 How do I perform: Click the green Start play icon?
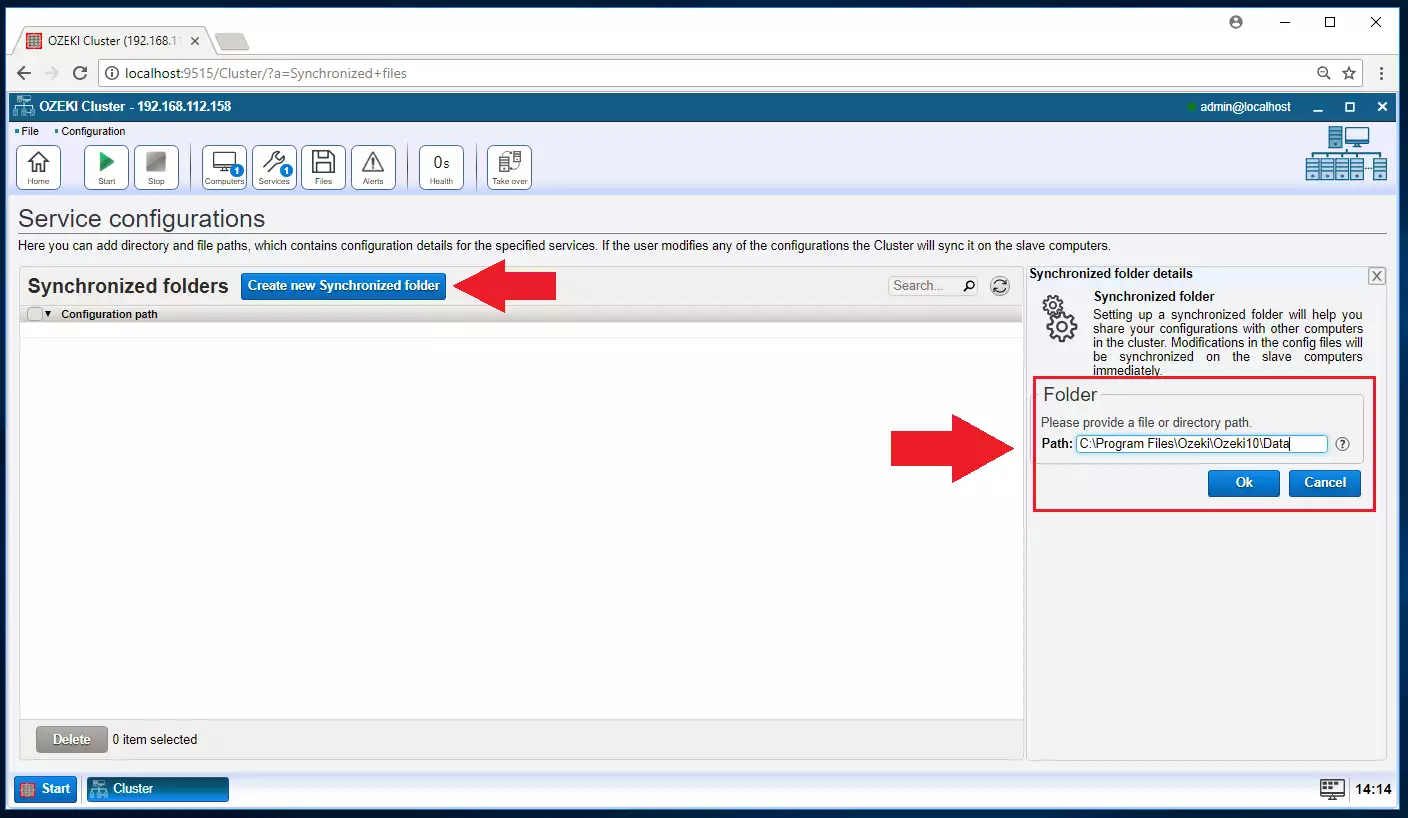[x=106, y=167]
